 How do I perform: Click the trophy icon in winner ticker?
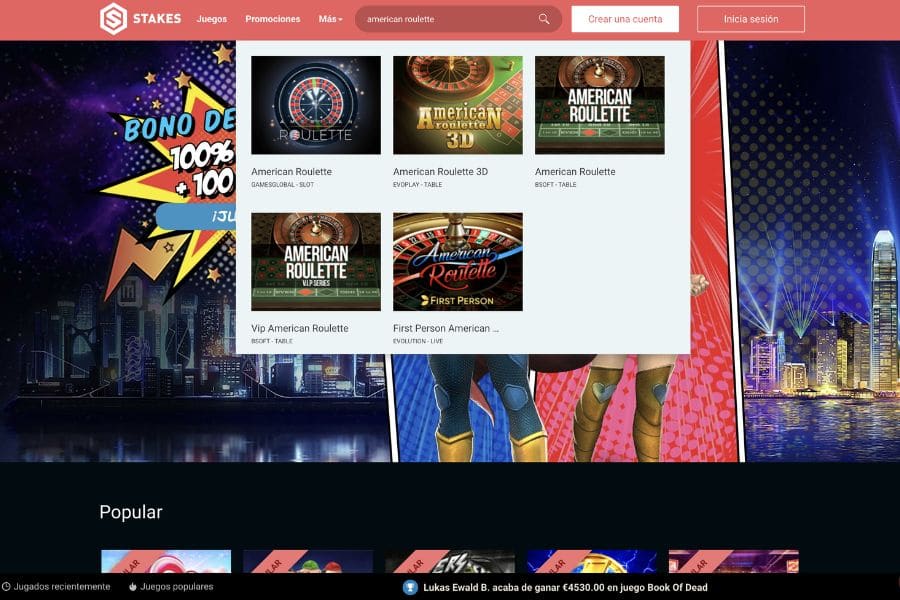(410, 587)
